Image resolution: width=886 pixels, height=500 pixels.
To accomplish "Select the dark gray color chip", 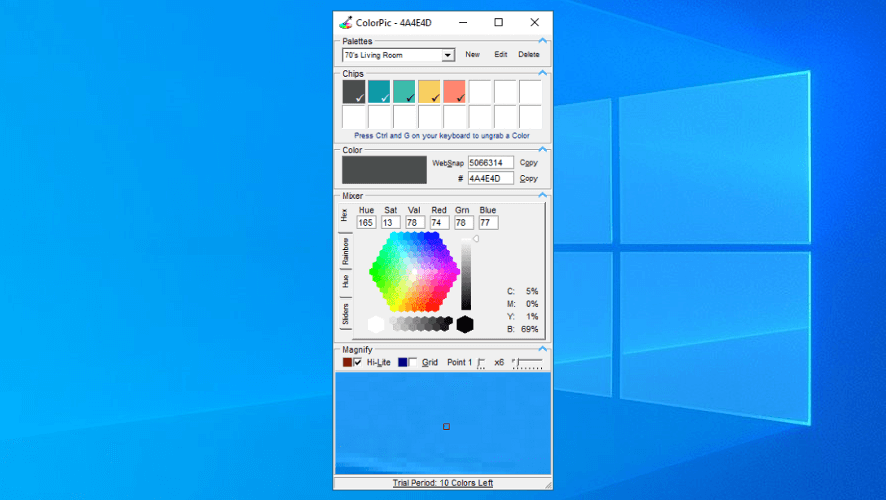I will (354, 92).
